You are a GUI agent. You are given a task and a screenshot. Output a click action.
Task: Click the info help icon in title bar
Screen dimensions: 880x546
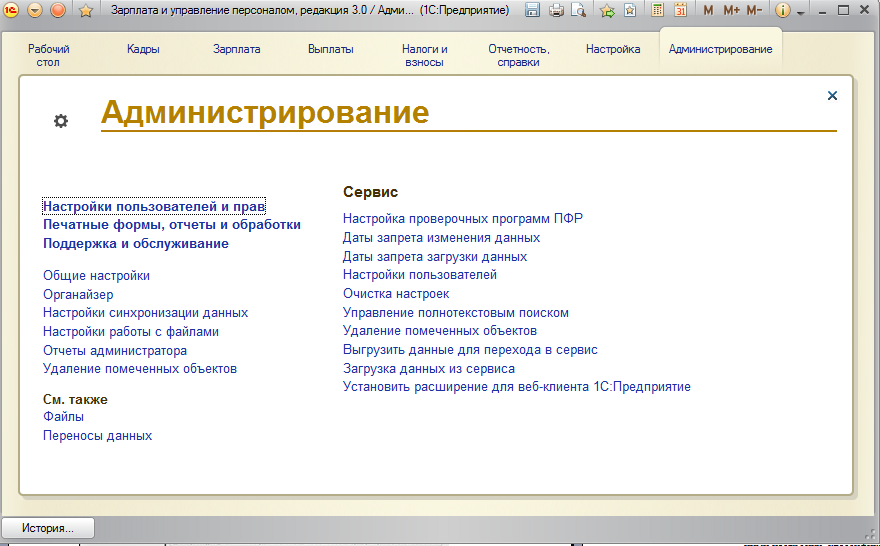[x=783, y=10]
